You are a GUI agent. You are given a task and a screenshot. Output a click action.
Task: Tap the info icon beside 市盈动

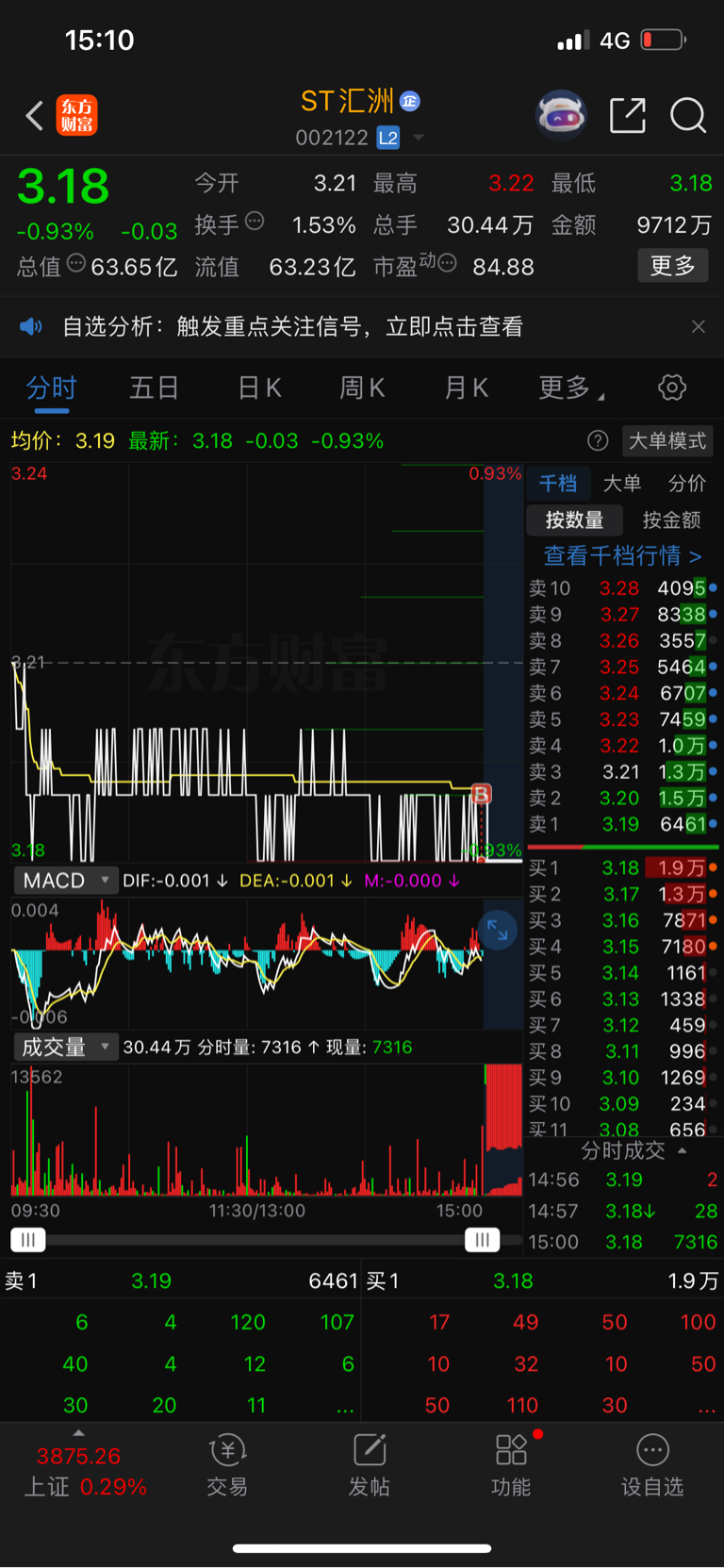(x=448, y=263)
